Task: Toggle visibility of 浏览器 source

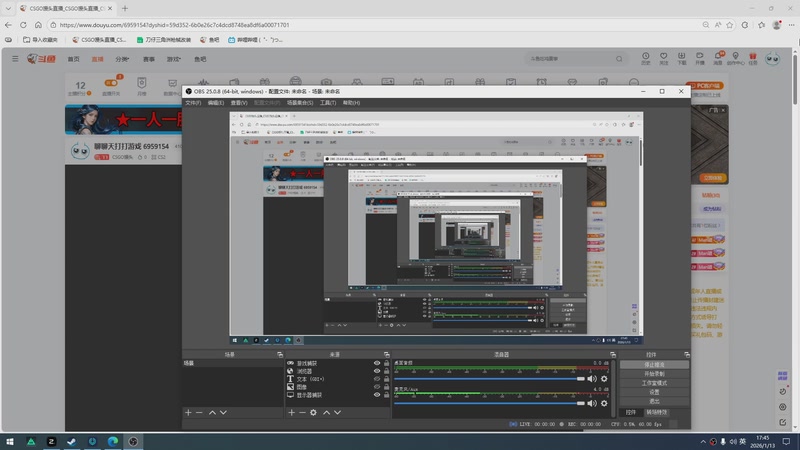Action: click(377, 371)
